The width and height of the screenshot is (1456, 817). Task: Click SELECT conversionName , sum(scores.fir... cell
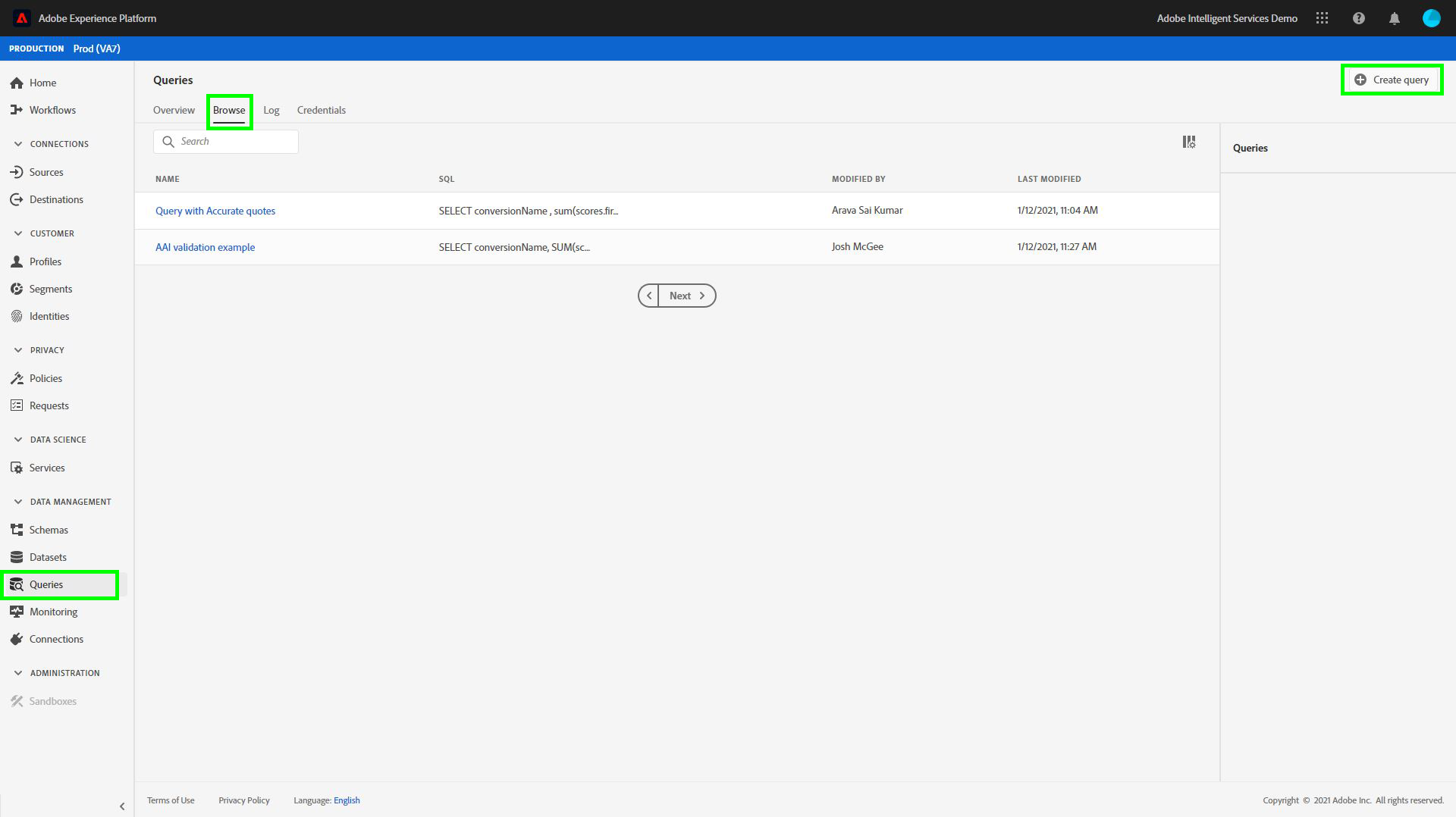coord(528,211)
